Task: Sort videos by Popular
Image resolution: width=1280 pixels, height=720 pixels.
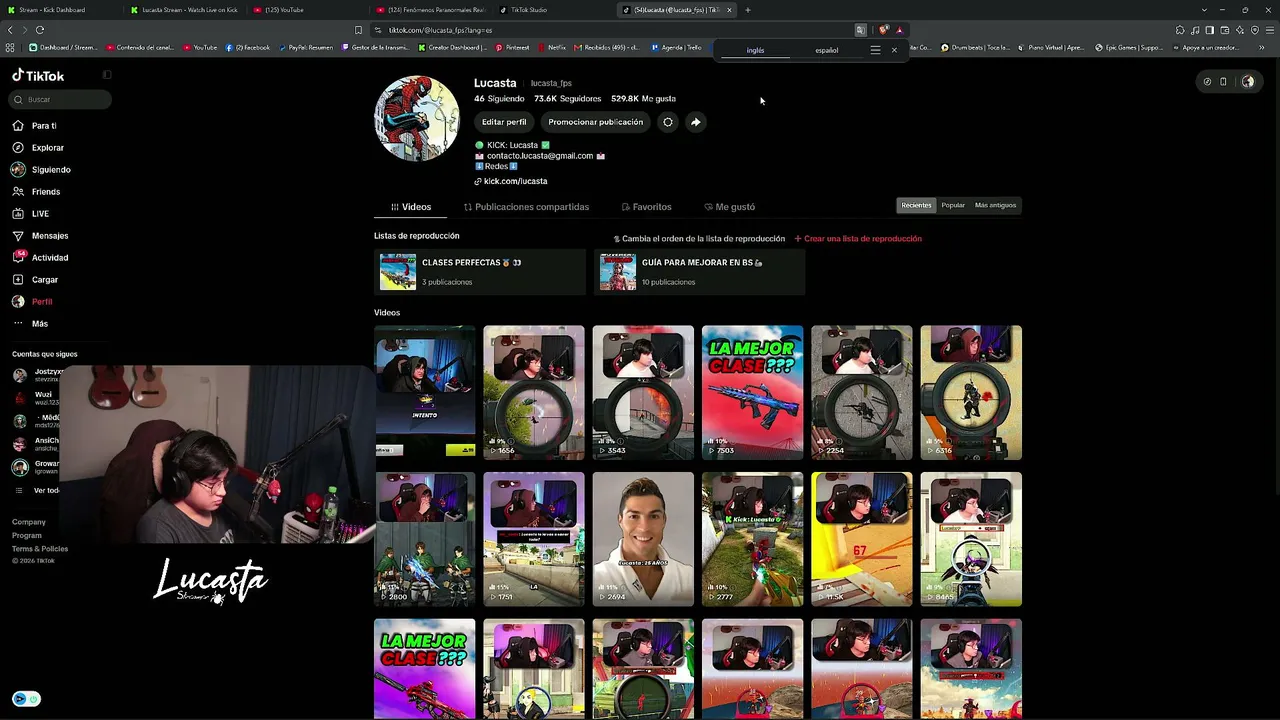Action: (x=953, y=205)
